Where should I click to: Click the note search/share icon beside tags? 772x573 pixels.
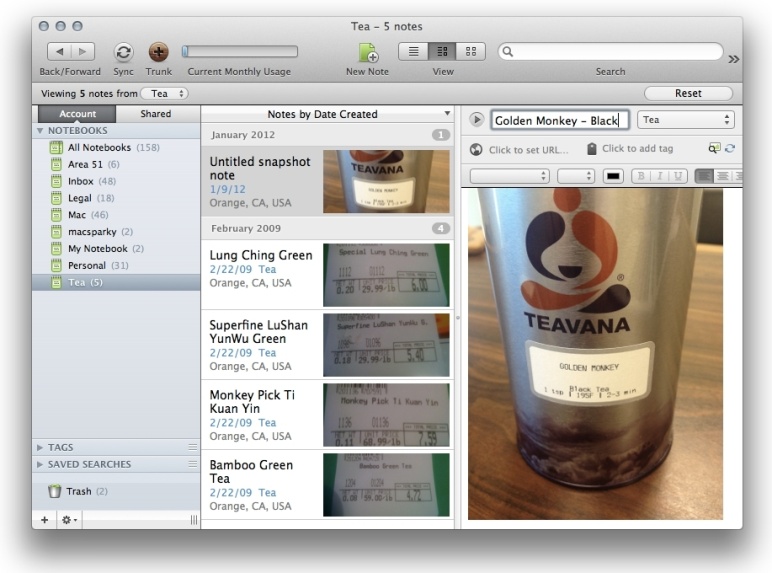[x=714, y=148]
